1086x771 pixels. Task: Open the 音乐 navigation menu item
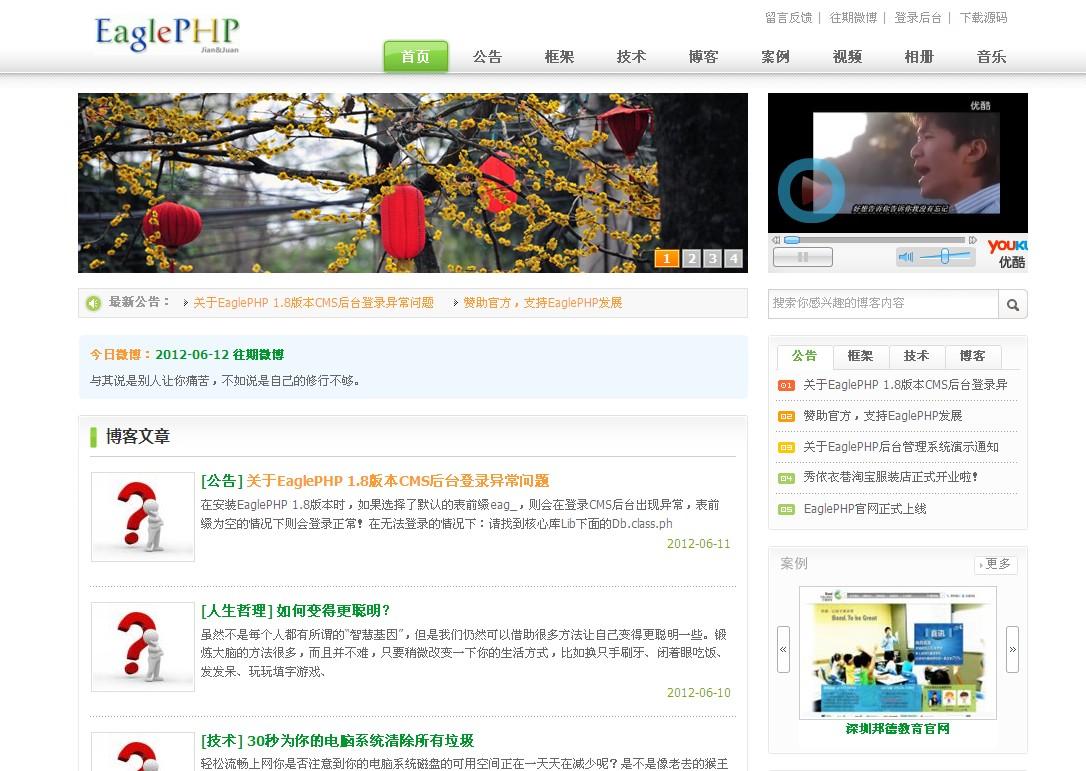click(x=992, y=57)
